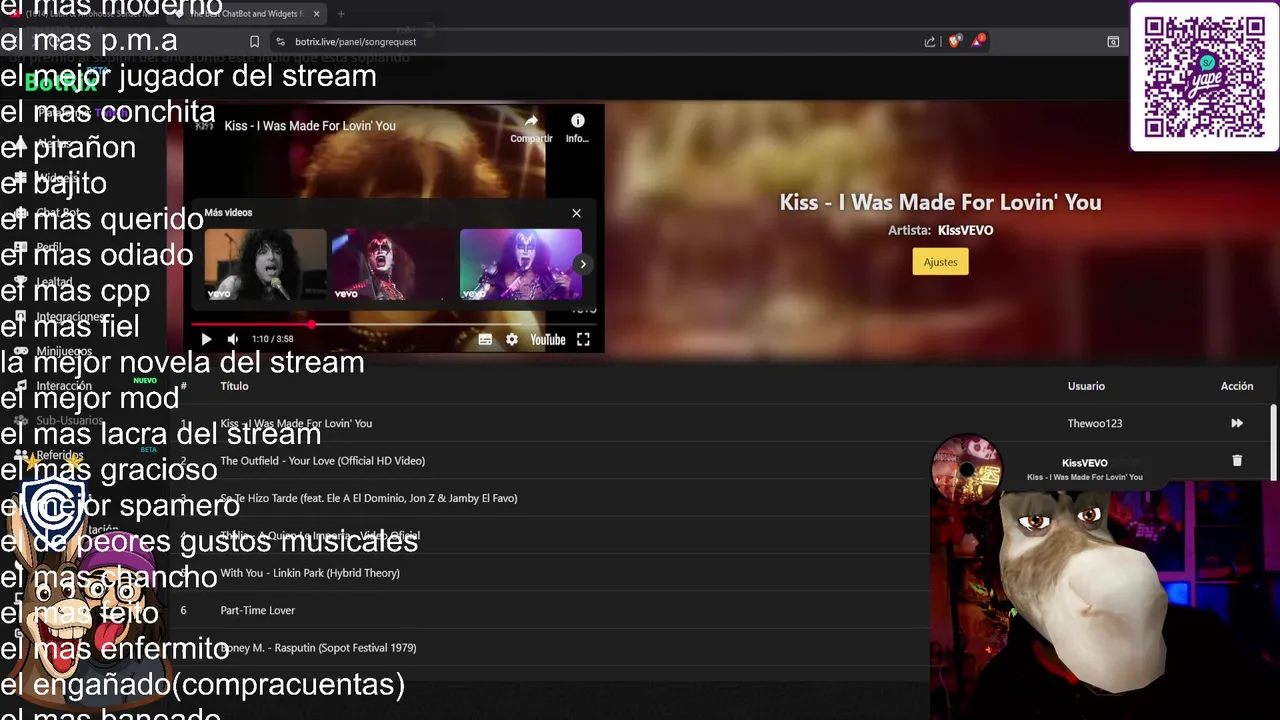The image size is (1280, 720).
Task: Click the Usuario column header
Action: 1086,386
